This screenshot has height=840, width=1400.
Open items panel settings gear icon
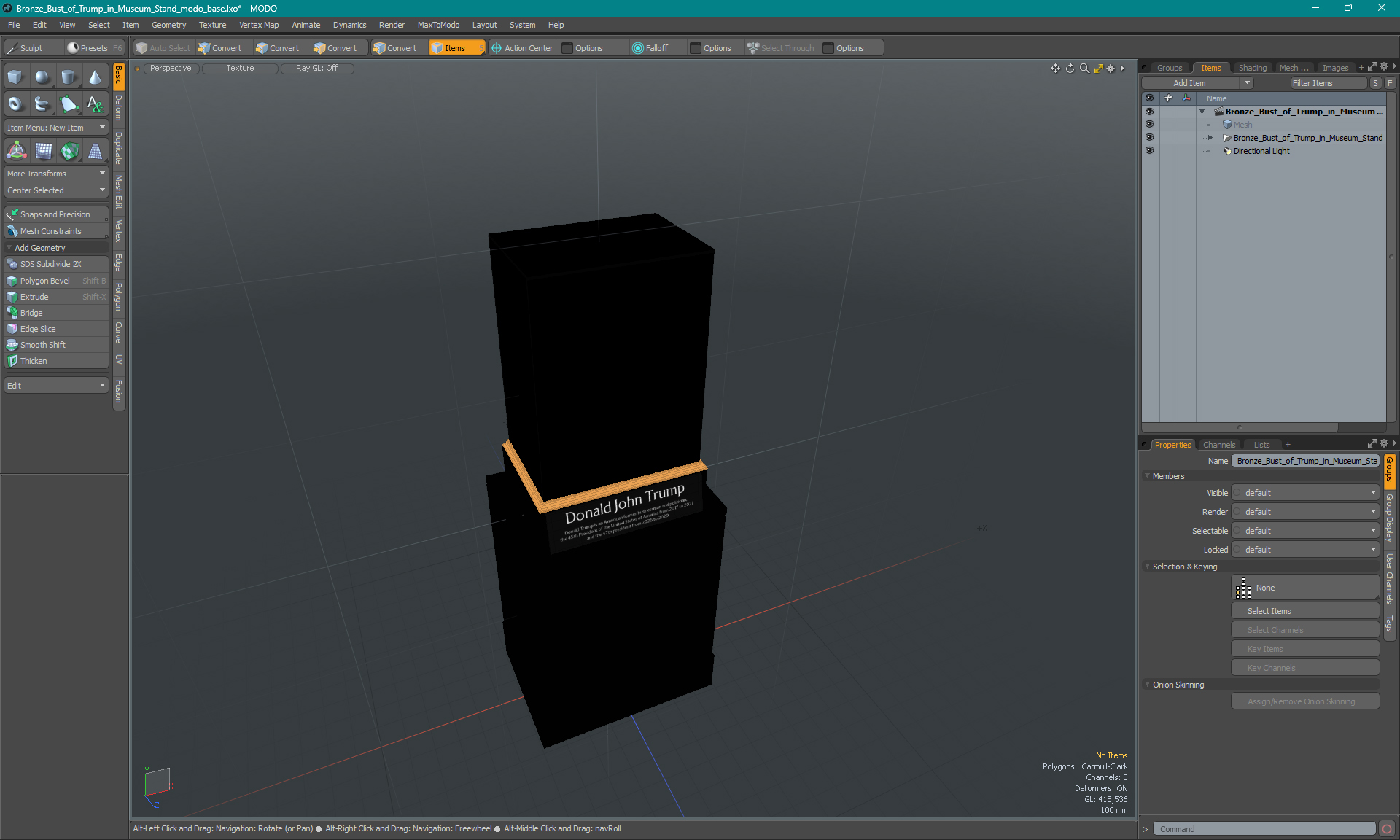[1384, 67]
